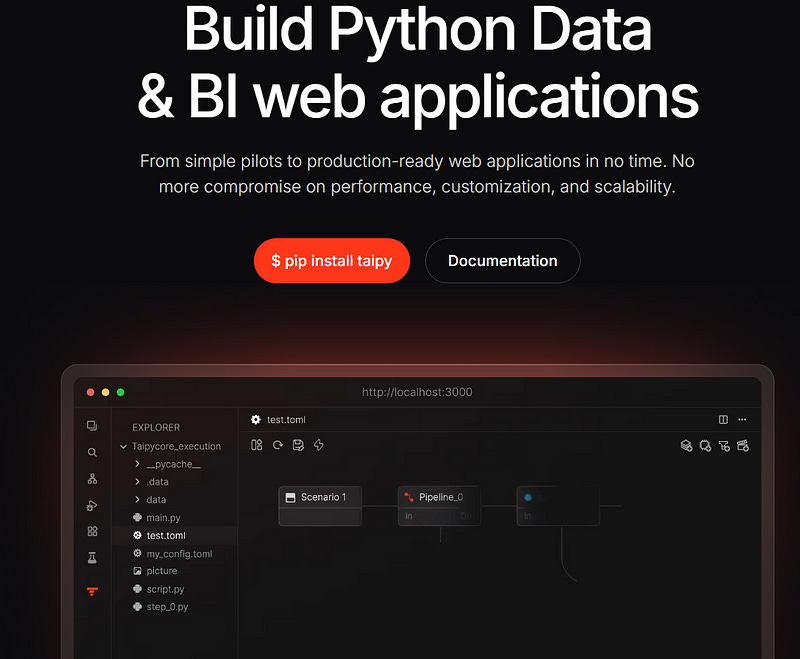Expand the .data folder chevron
This screenshot has height=659, width=800.
click(137, 481)
